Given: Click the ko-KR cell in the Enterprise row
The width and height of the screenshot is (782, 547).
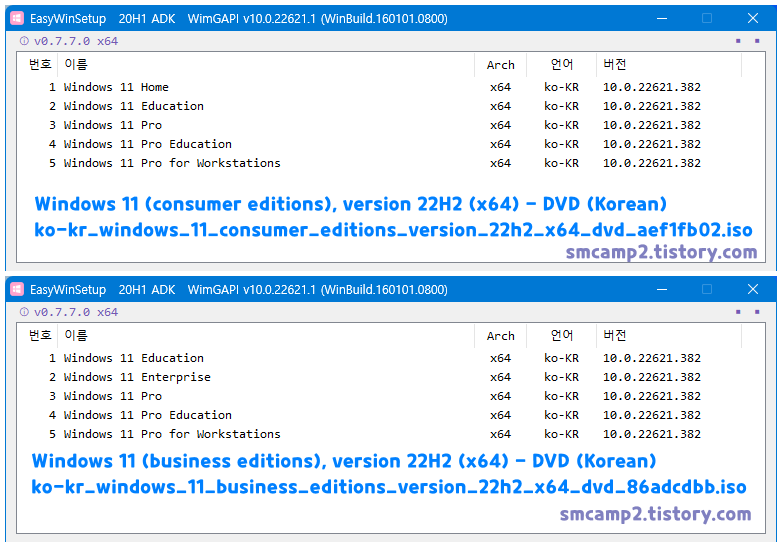Looking at the screenshot, I should pyautogui.click(x=562, y=377).
